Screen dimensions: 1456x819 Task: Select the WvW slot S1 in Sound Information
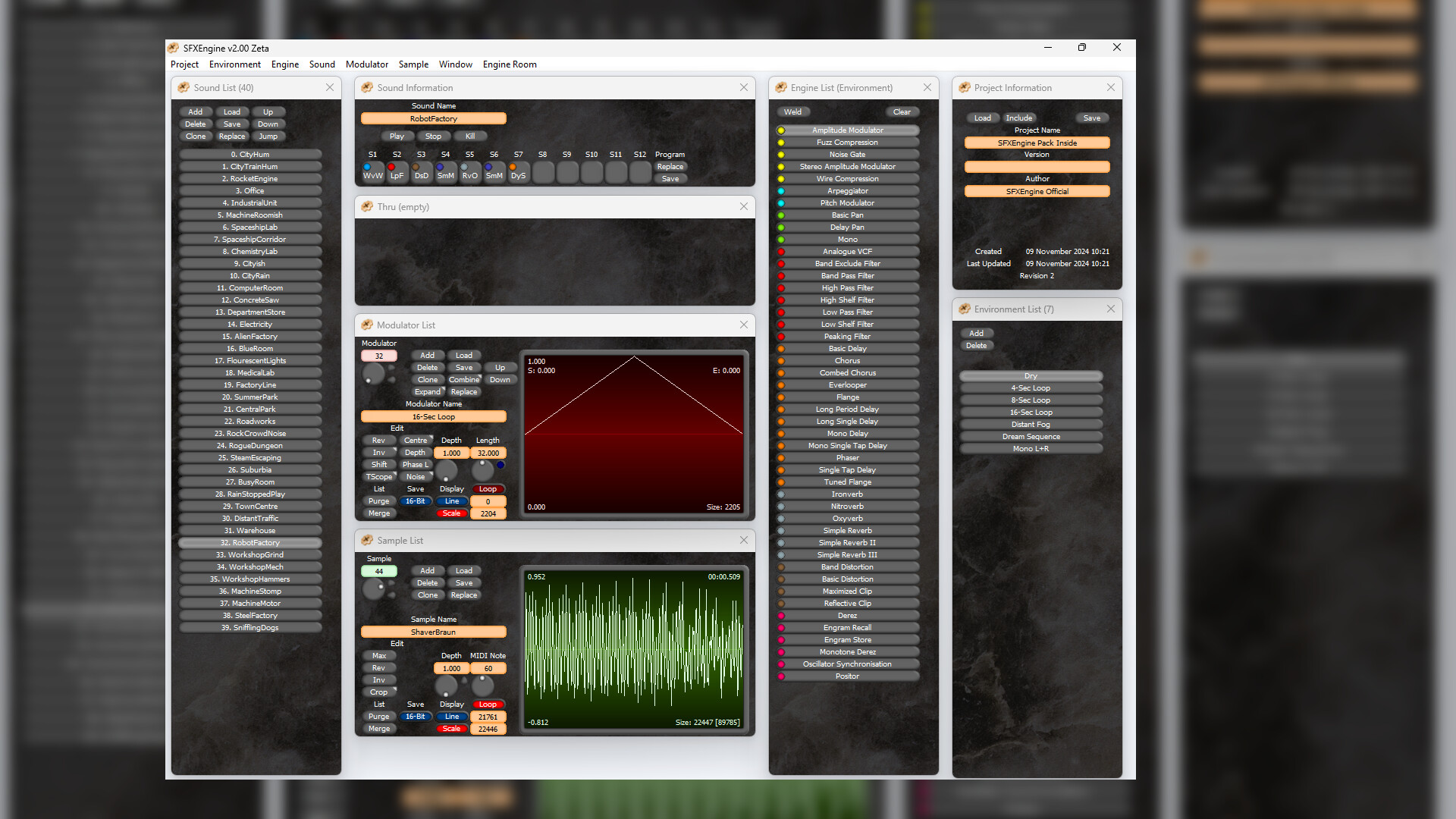click(372, 172)
